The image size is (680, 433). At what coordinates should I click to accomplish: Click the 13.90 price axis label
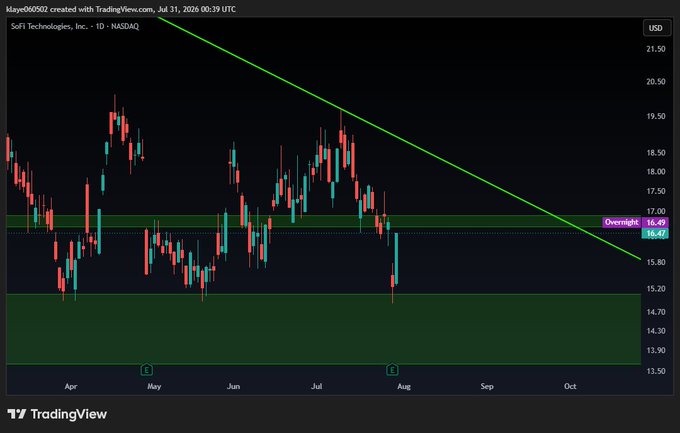tap(655, 351)
